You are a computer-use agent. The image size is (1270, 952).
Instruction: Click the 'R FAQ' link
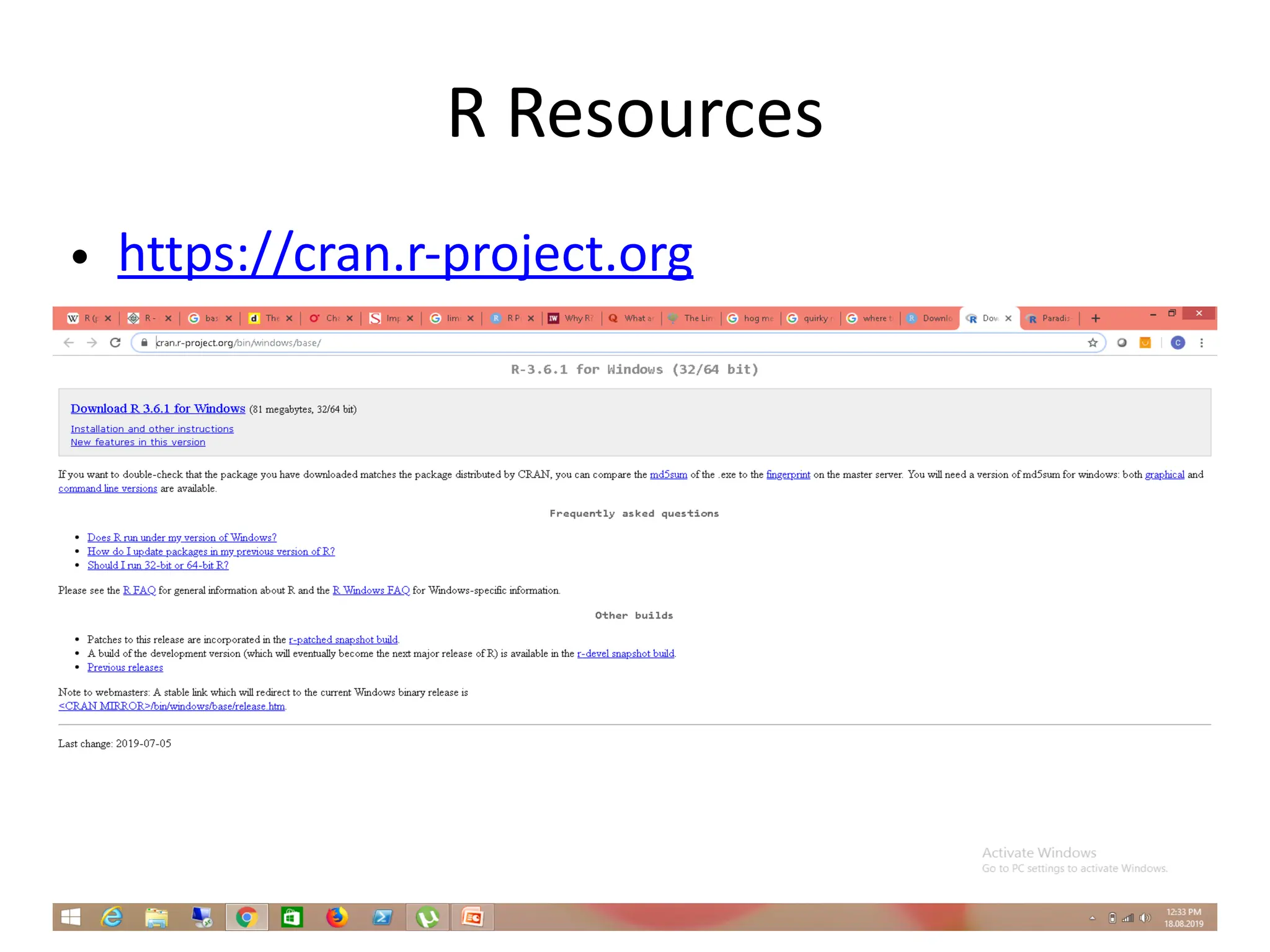pyautogui.click(x=140, y=591)
